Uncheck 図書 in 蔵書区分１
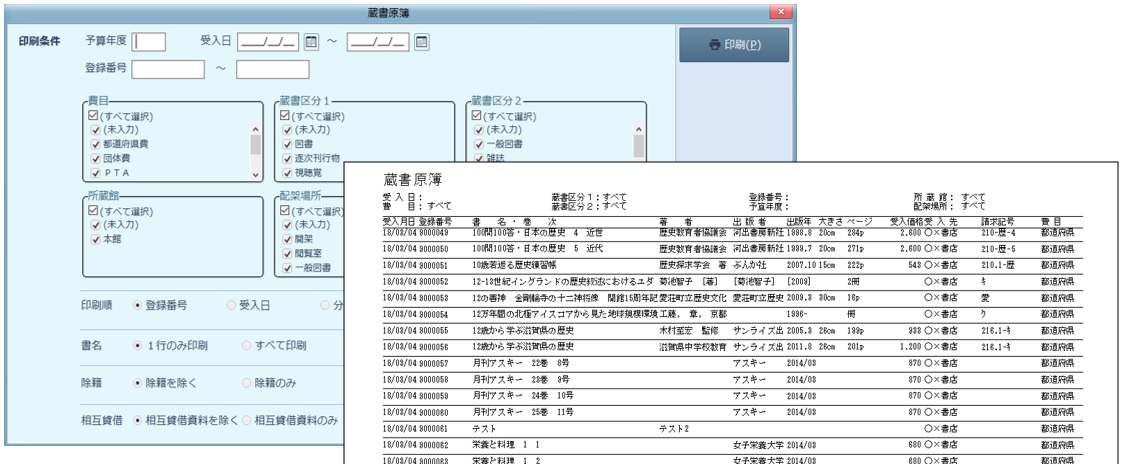 [x=287, y=144]
